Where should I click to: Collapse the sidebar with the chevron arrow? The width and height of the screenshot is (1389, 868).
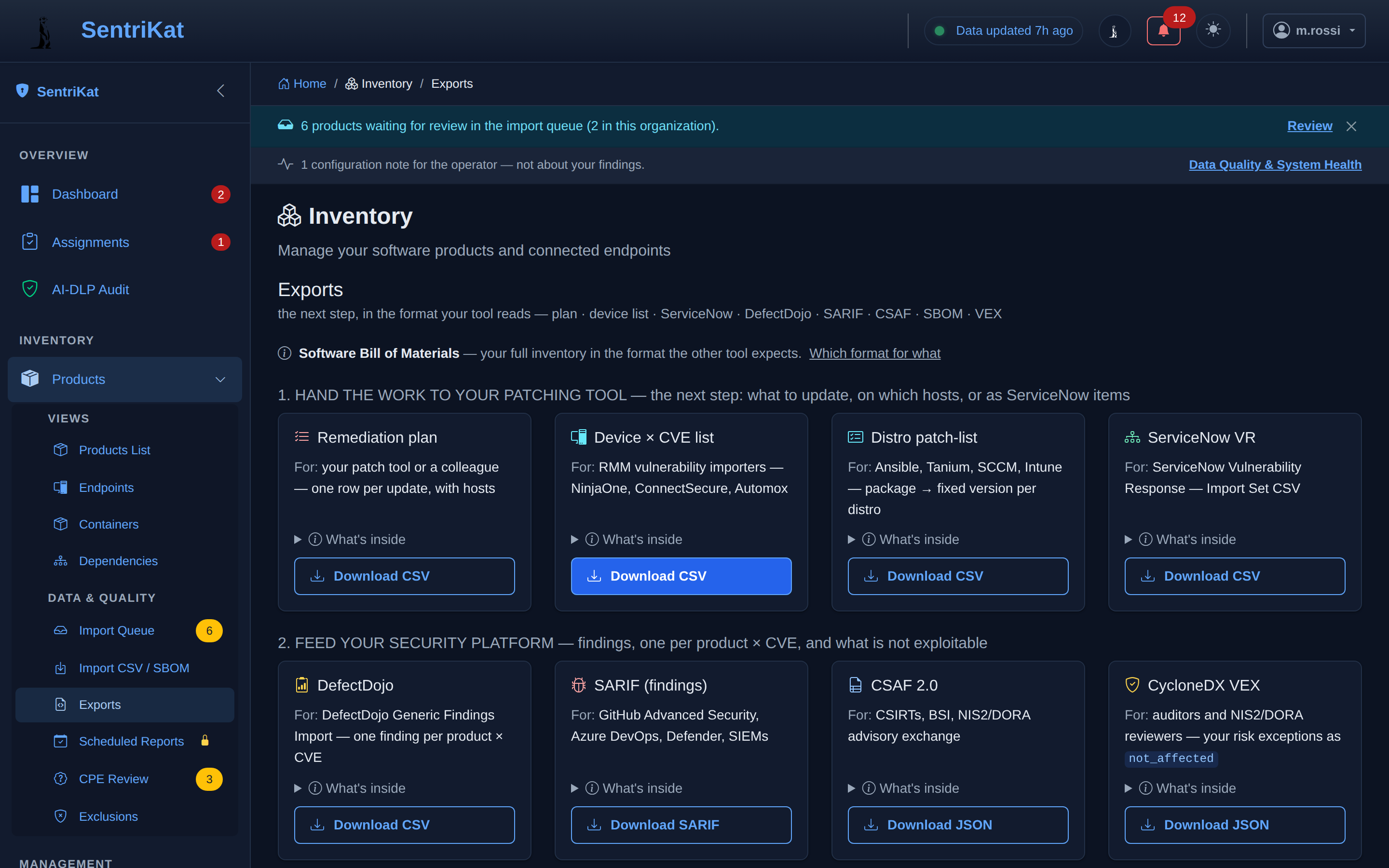(x=221, y=91)
